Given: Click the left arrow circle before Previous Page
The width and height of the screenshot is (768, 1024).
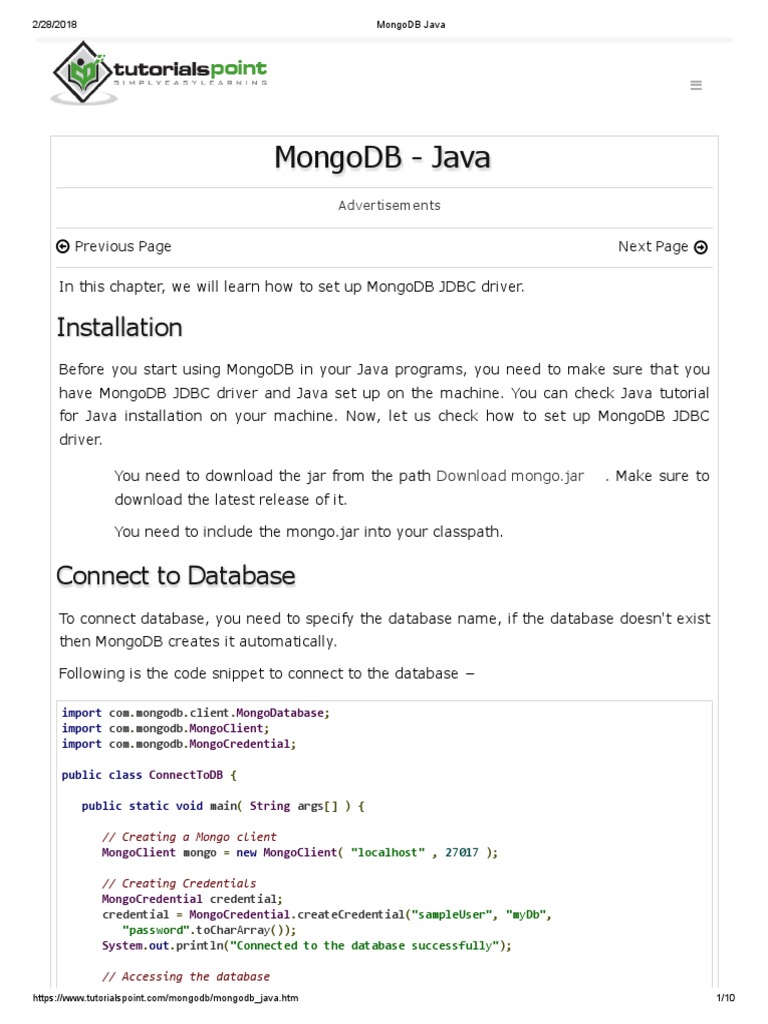Looking at the screenshot, I should tap(63, 247).
